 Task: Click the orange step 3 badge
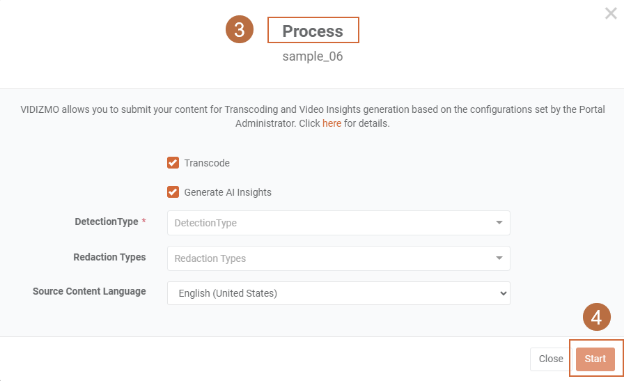[x=240, y=29]
